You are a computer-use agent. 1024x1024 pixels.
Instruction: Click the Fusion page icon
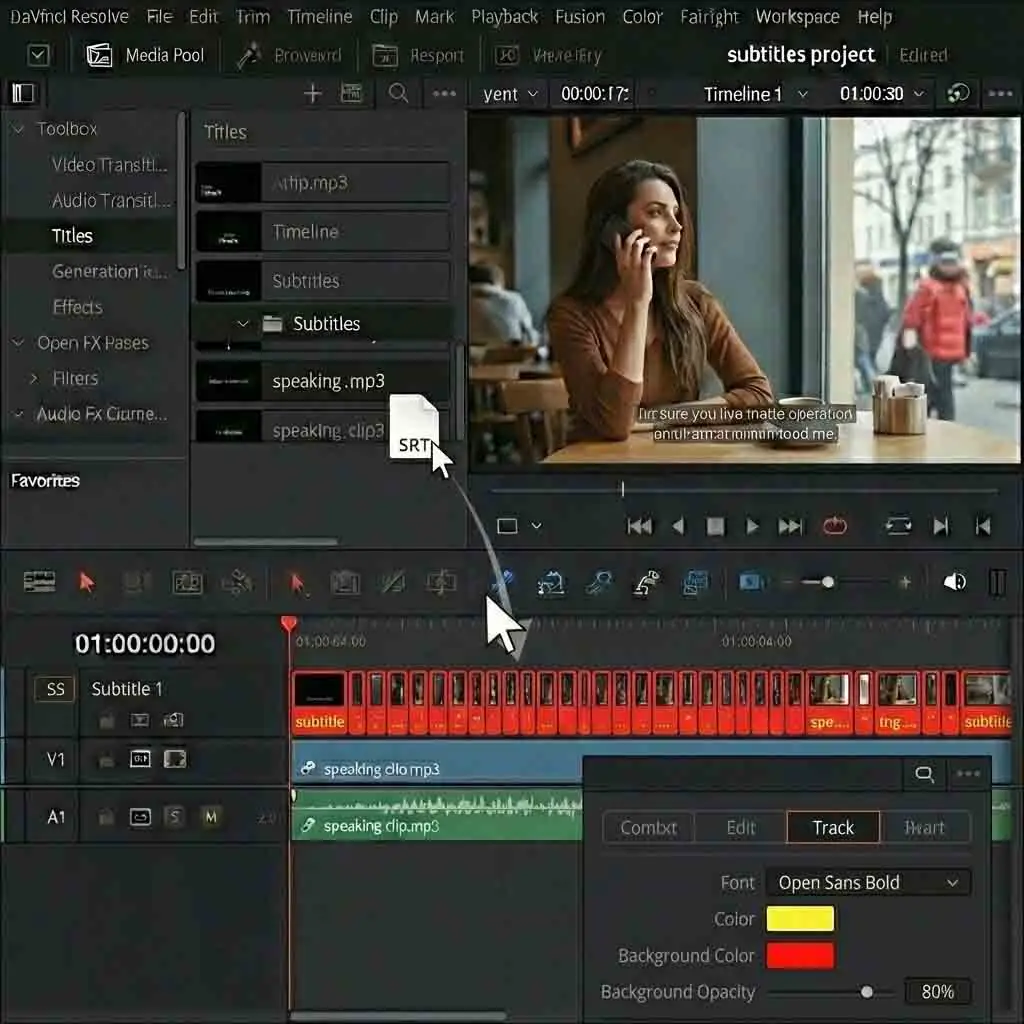click(580, 16)
